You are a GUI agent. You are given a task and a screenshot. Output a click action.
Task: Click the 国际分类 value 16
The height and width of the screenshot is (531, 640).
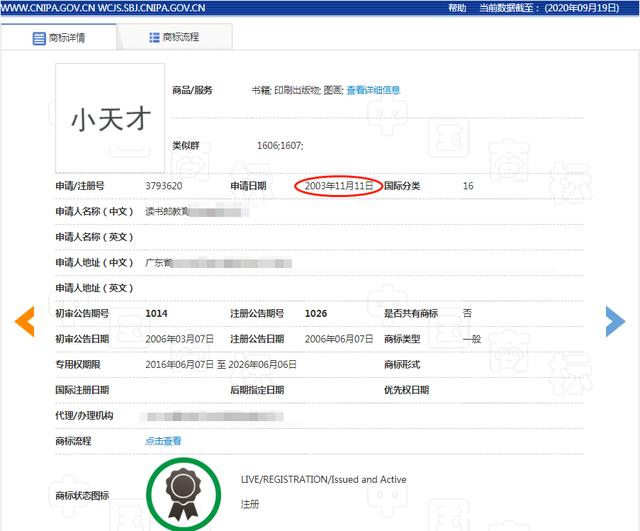468,186
